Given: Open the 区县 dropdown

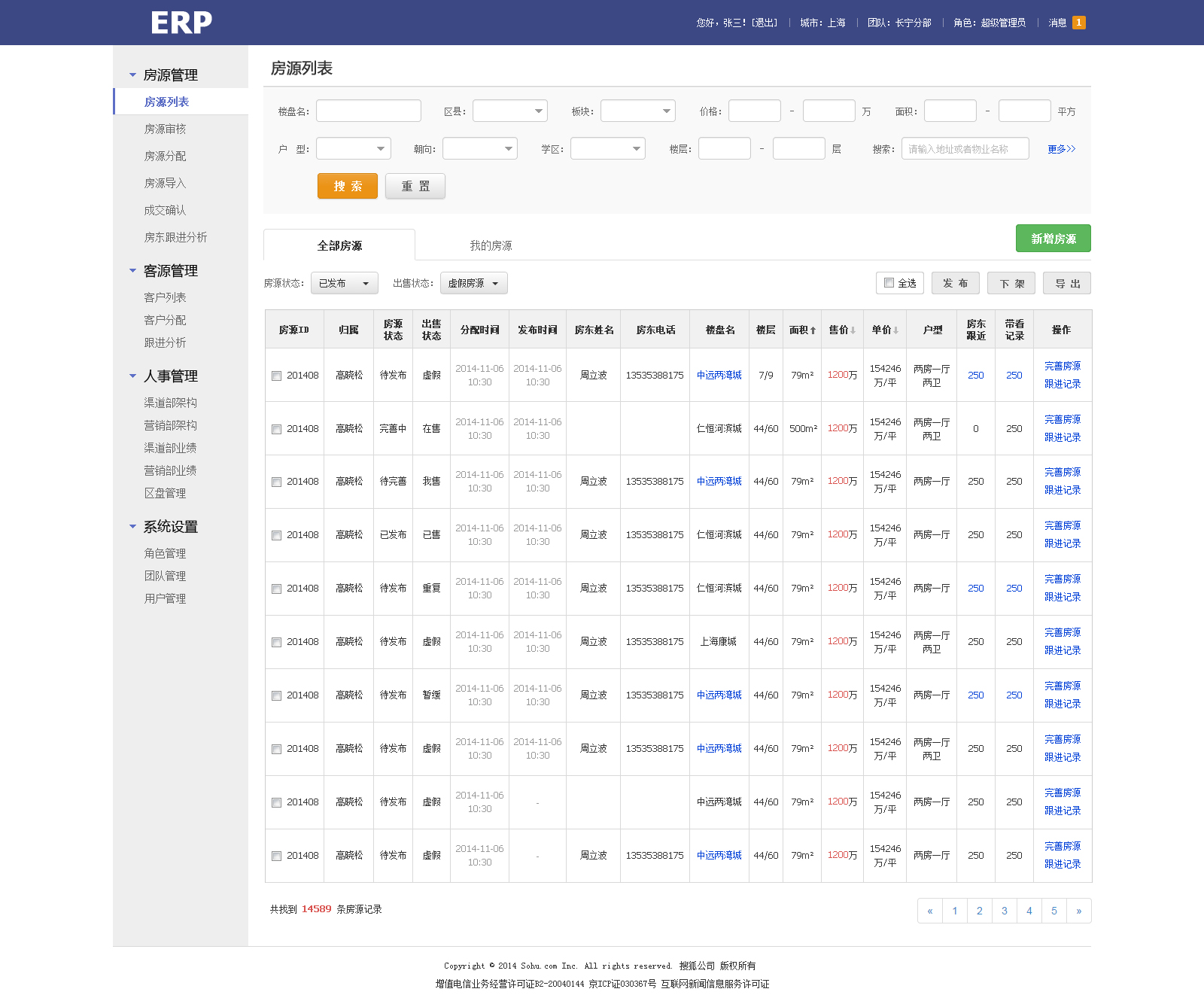Looking at the screenshot, I should pyautogui.click(x=509, y=111).
